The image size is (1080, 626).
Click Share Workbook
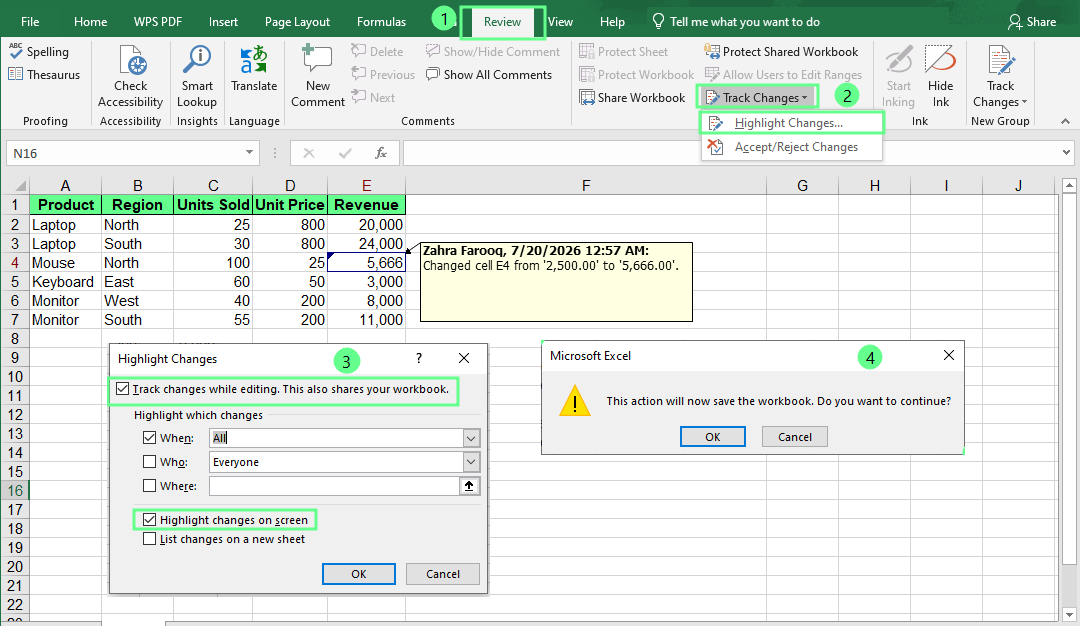pyautogui.click(x=632, y=97)
